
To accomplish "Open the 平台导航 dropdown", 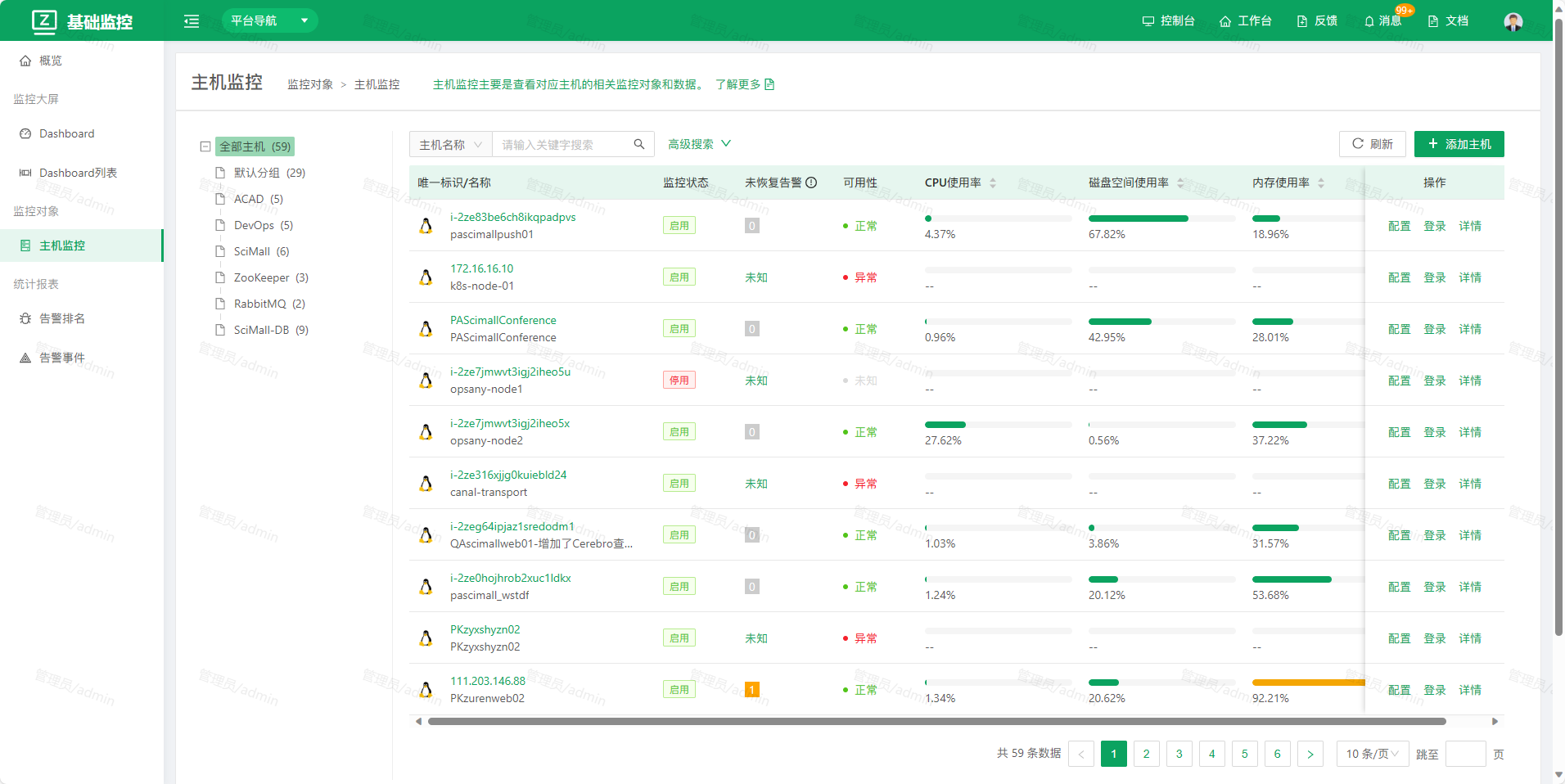I will (269, 20).
